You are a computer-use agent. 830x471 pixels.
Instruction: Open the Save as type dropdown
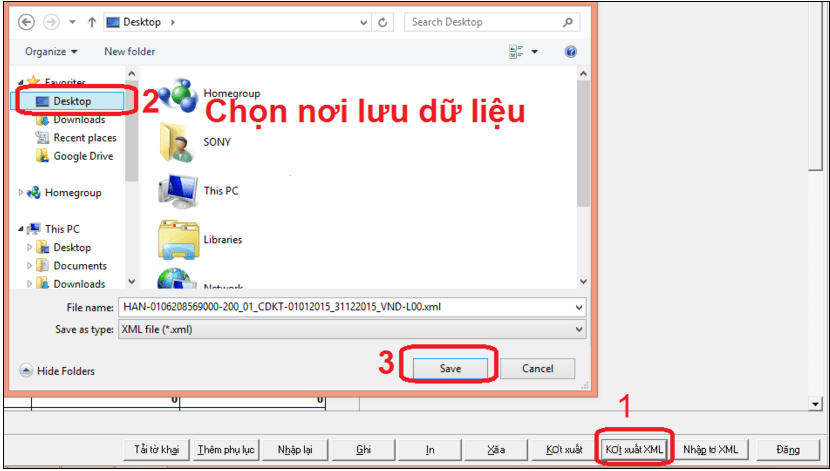point(352,329)
